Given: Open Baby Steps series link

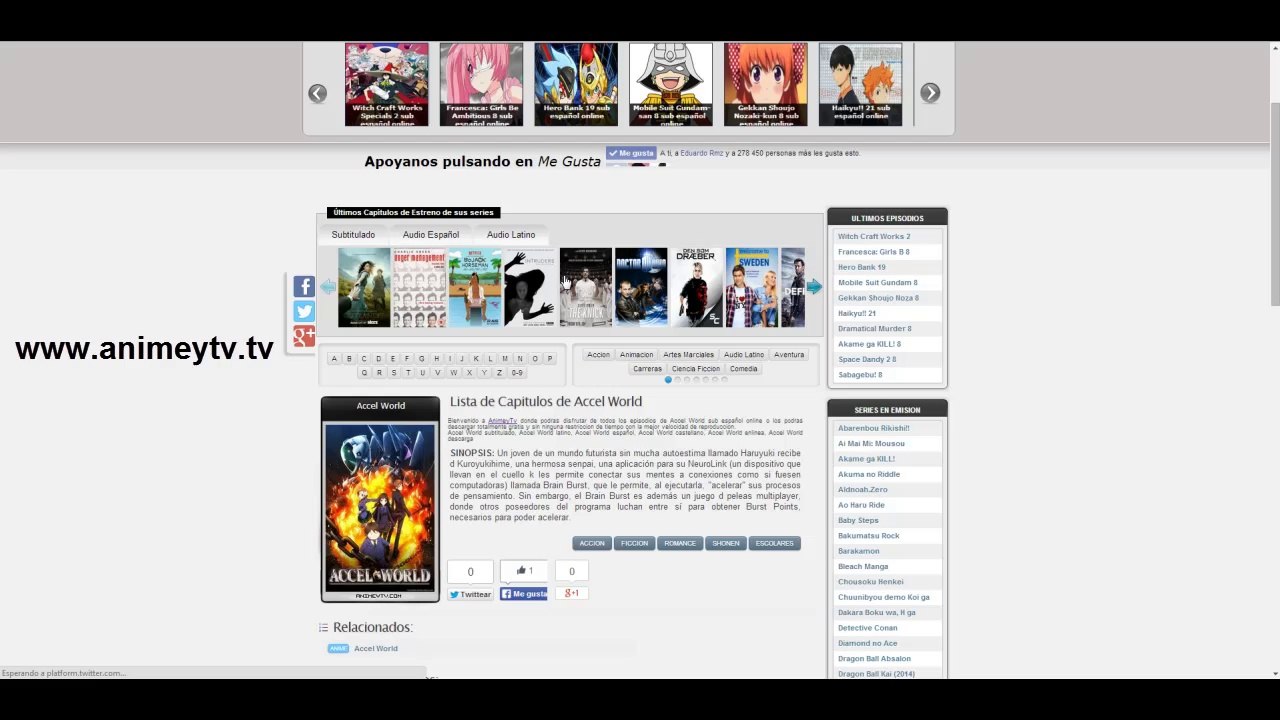Looking at the screenshot, I should click(858, 520).
